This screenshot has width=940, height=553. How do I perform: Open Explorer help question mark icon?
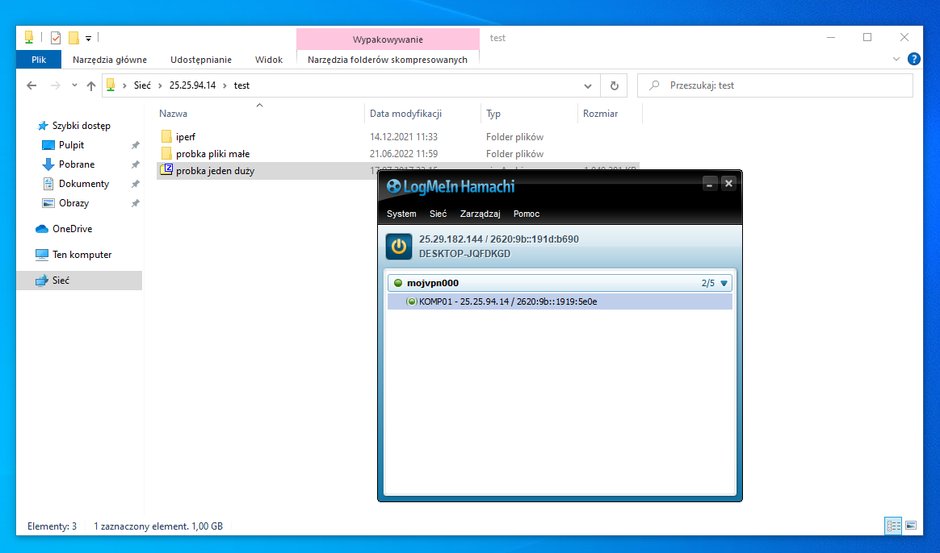[914, 59]
